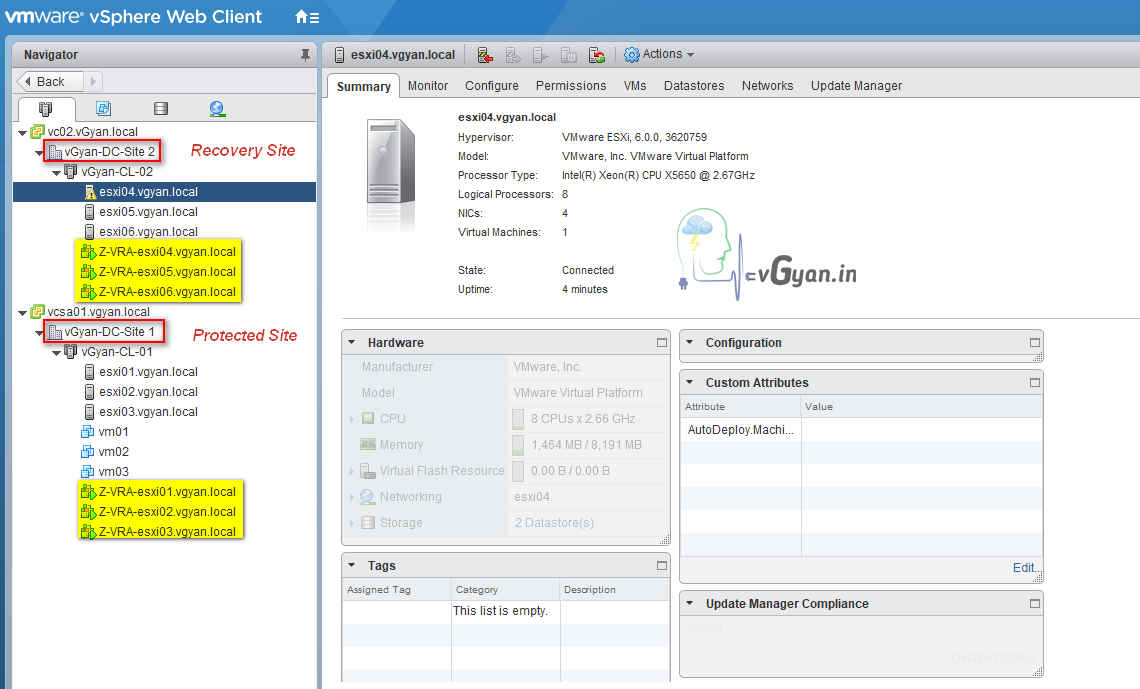Sort by the Assigned Tag column header
The height and width of the screenshot is (689, 1140).
click(x=396, y=589)
